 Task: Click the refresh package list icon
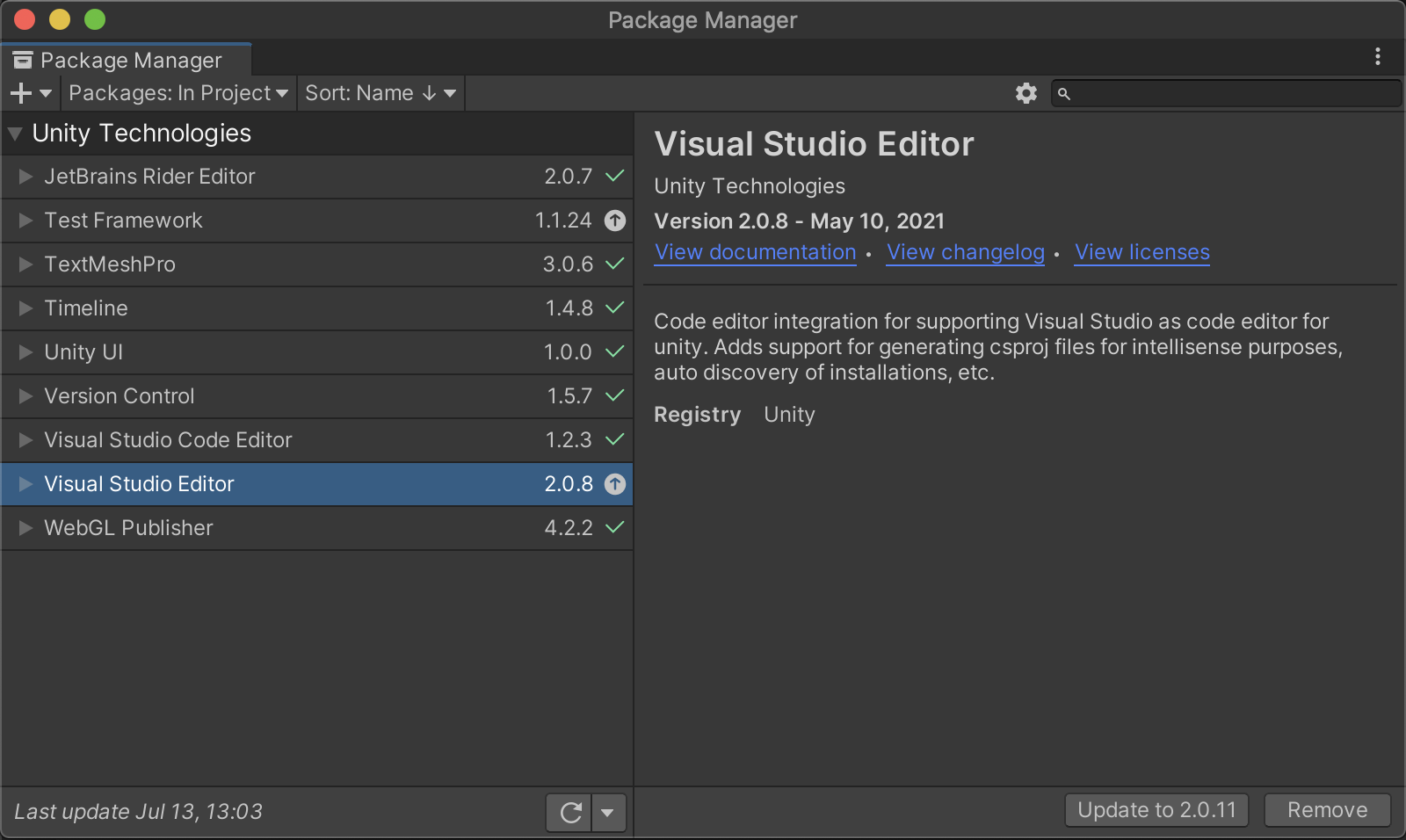coord(570,813)
